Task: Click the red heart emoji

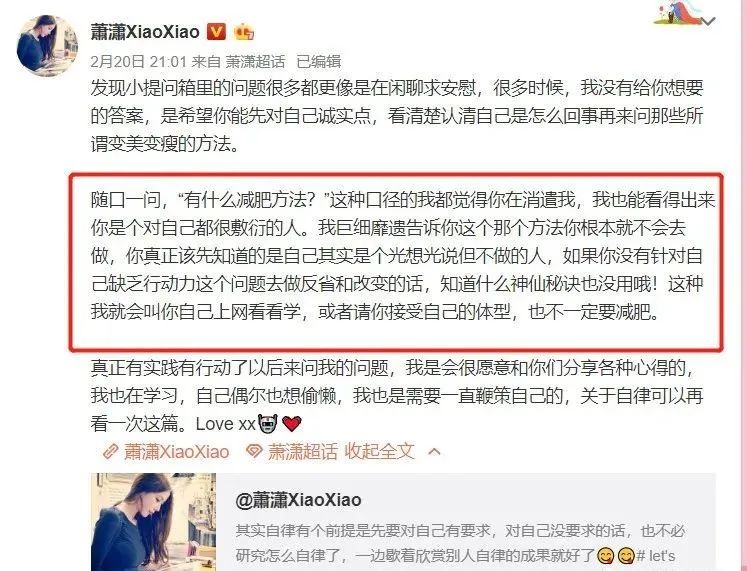Action: tap(292, 423)
